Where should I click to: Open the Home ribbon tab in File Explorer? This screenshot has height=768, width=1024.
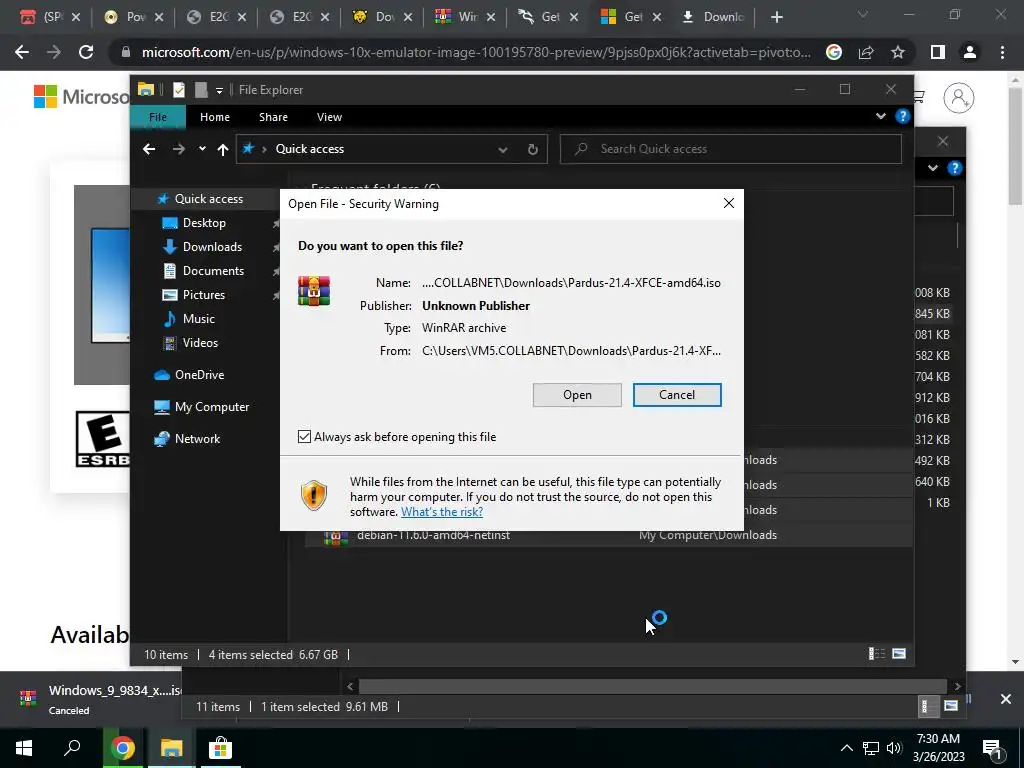point(215,117)
